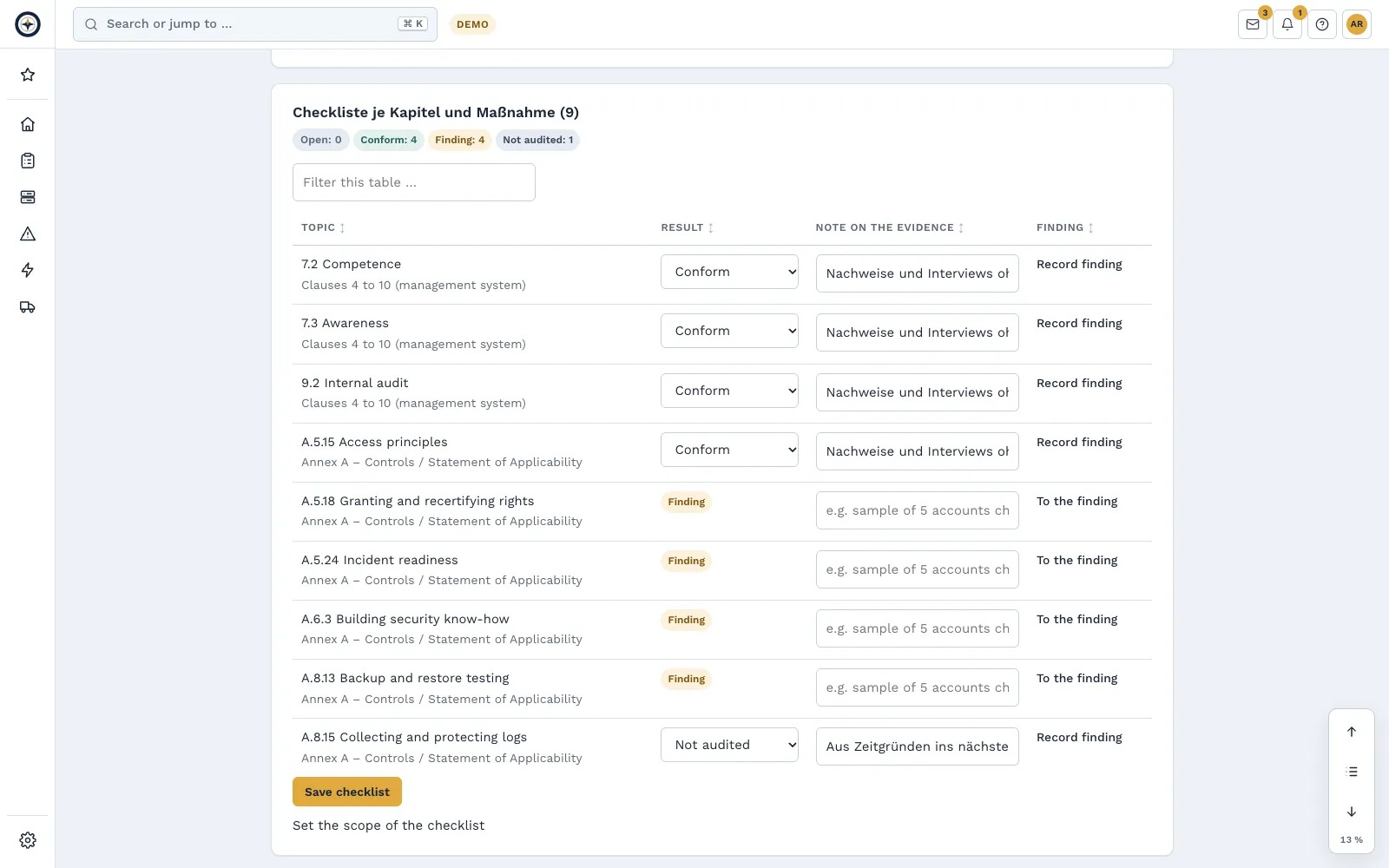Focus the Filter this table field
Viewport: 1389px width, 868px height.
coord(414,182)
